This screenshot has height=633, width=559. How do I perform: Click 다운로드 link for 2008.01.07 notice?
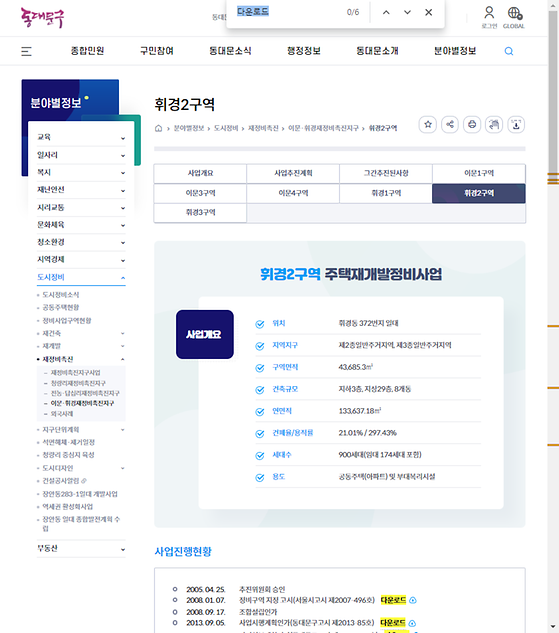pyautogui.click(x=393, y=600)
